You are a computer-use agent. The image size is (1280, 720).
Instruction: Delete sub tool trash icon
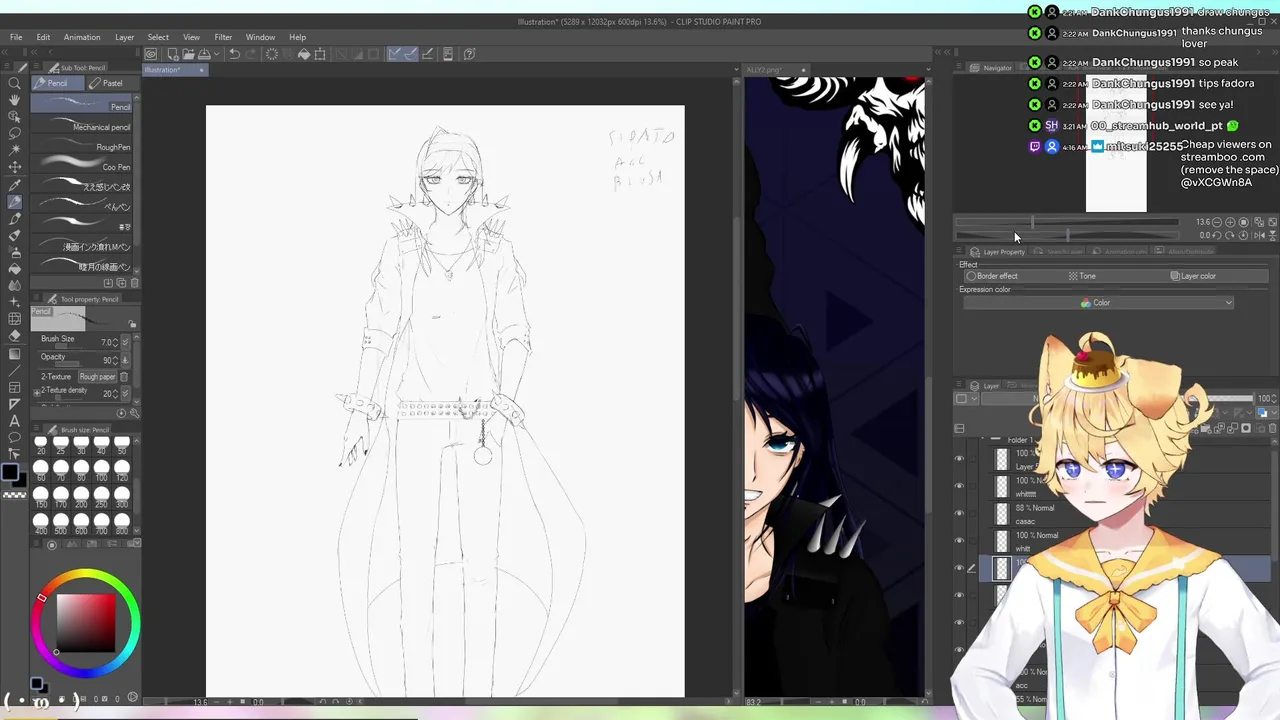(135, 283)
